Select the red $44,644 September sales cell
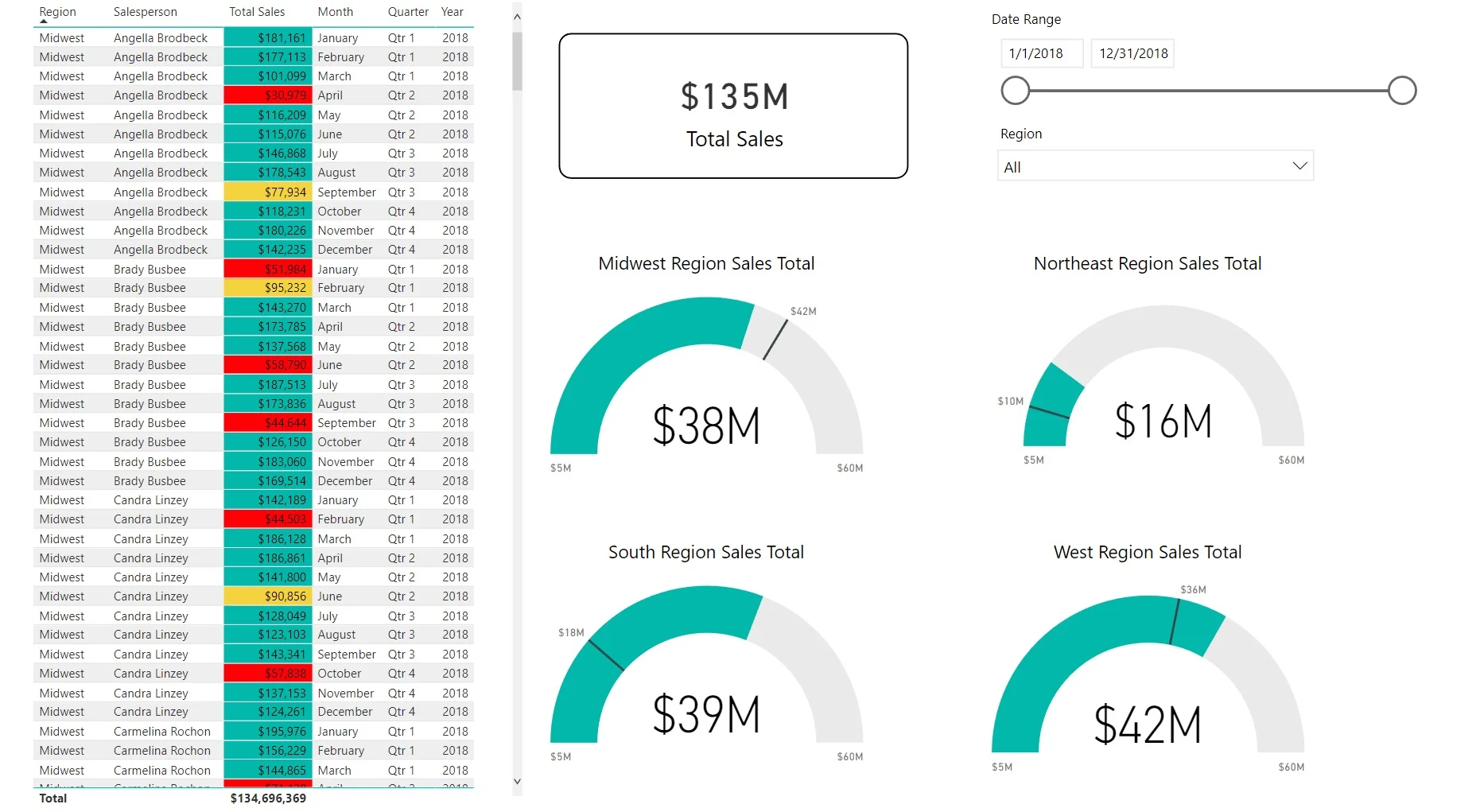The width and height of the screenshot is (1480, 812). pyautogui.click(x=268, y=422)
